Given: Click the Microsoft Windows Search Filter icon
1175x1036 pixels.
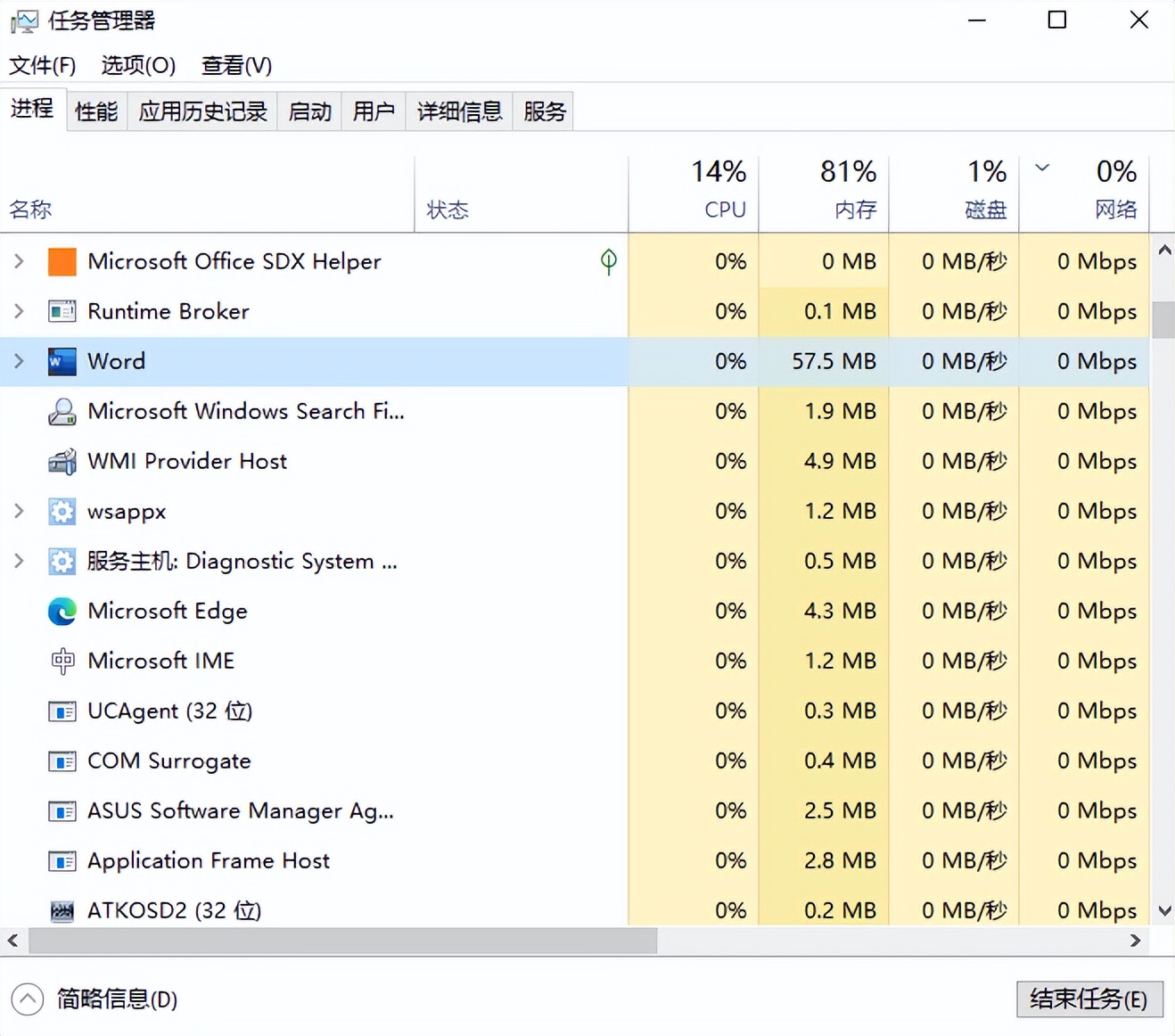Looking at the screenshot, I should pos(62,411).
